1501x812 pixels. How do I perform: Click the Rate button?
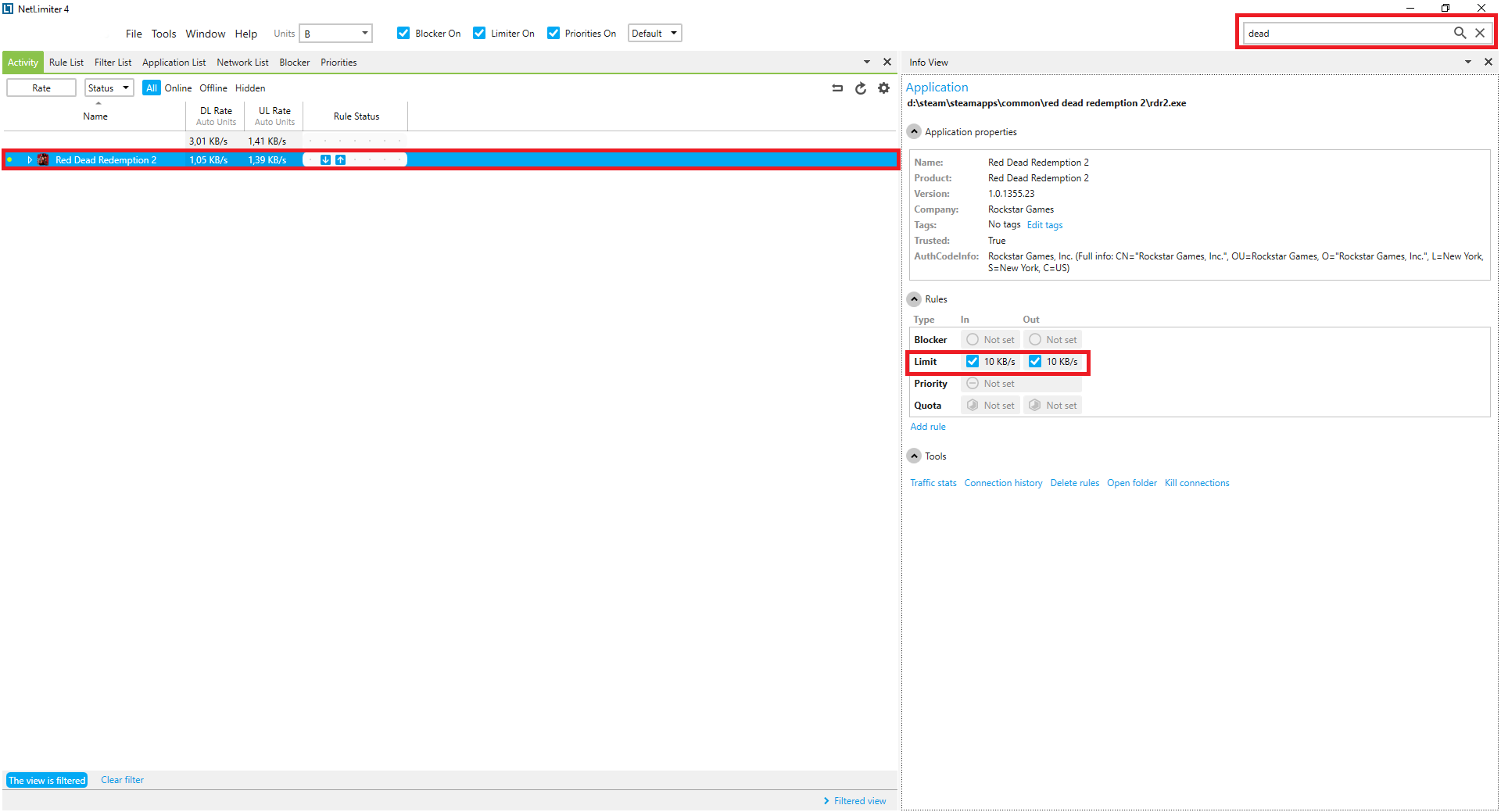click(41, 88)
